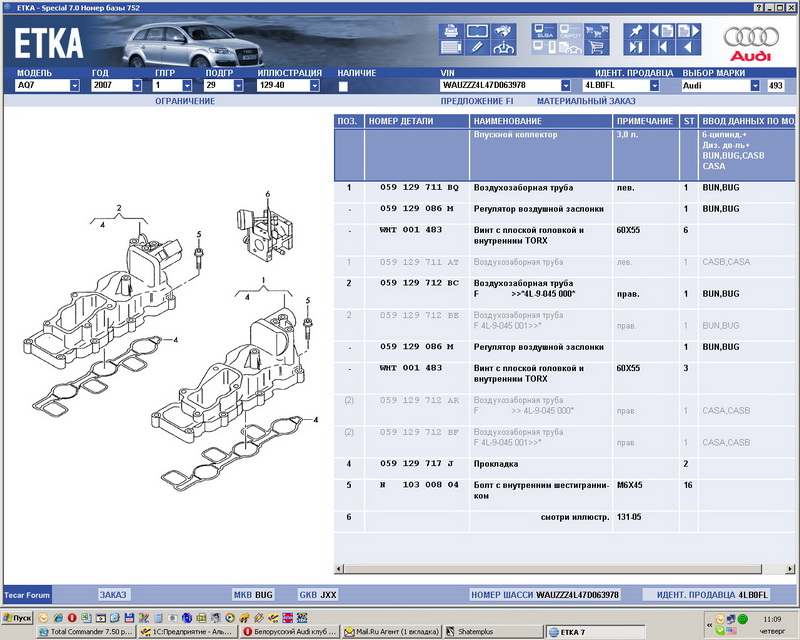Click the pencil edit icon
This screenshot has height=640, width=800.
478,47
